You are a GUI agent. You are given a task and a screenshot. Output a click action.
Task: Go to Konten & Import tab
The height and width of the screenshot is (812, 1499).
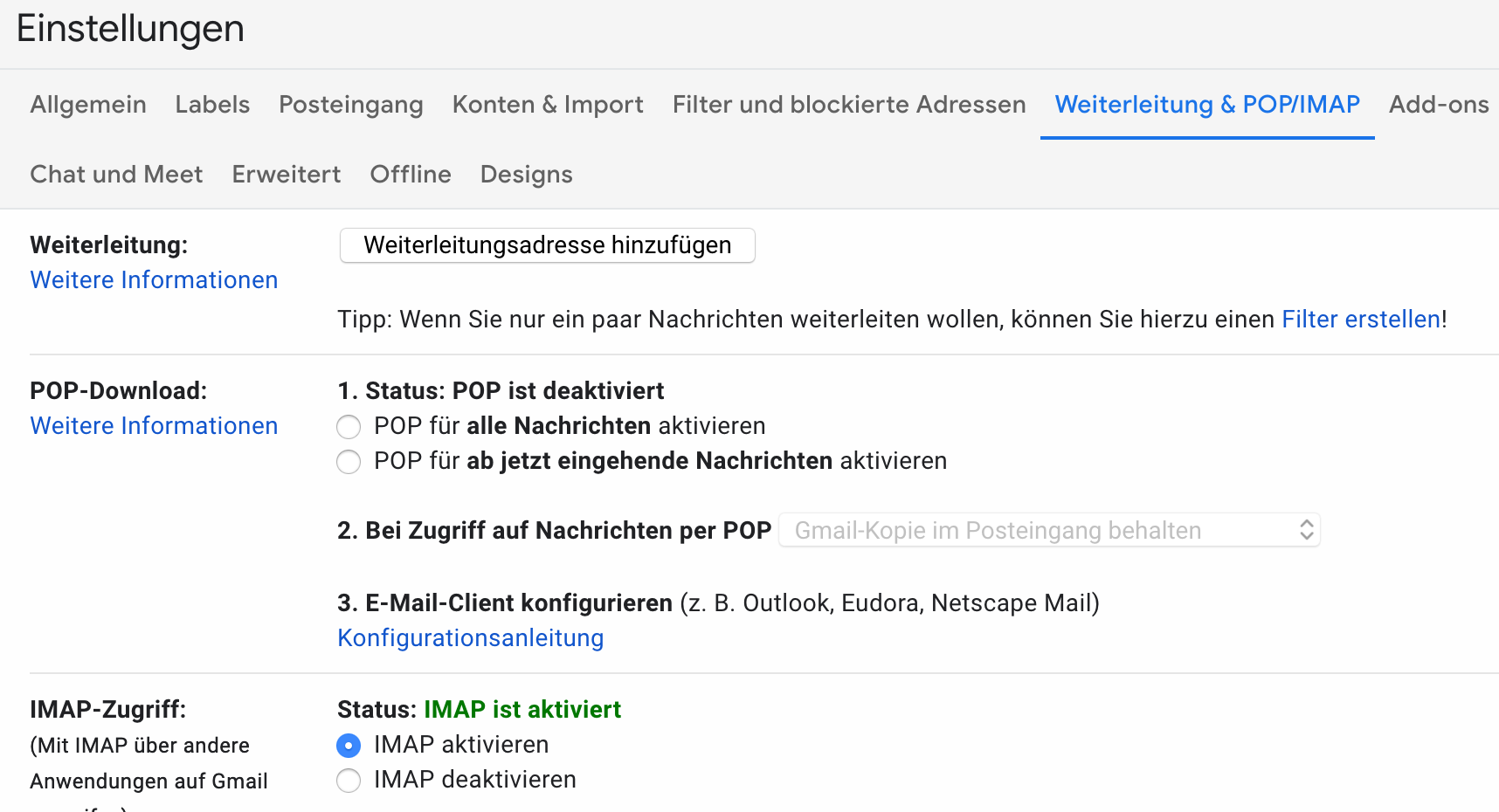coord(548,105)
